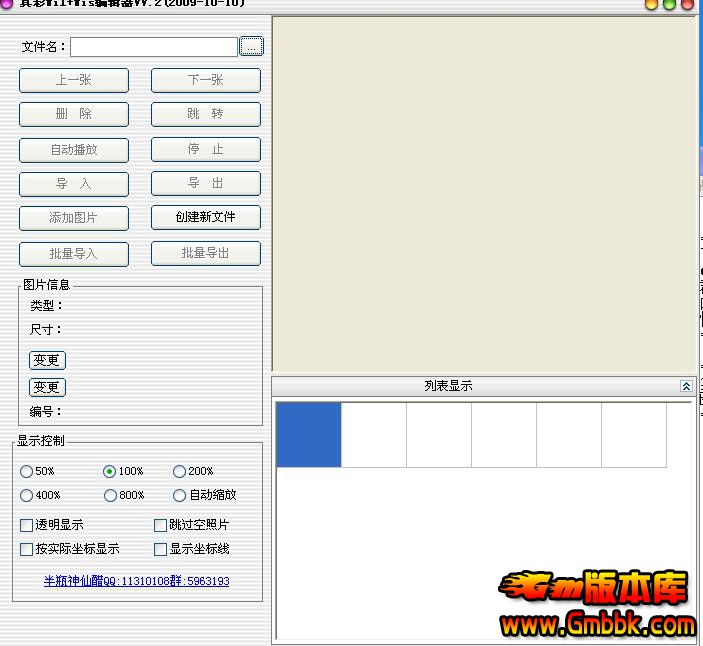Select the blue highlighted thumbnail cell

[308, 435]
